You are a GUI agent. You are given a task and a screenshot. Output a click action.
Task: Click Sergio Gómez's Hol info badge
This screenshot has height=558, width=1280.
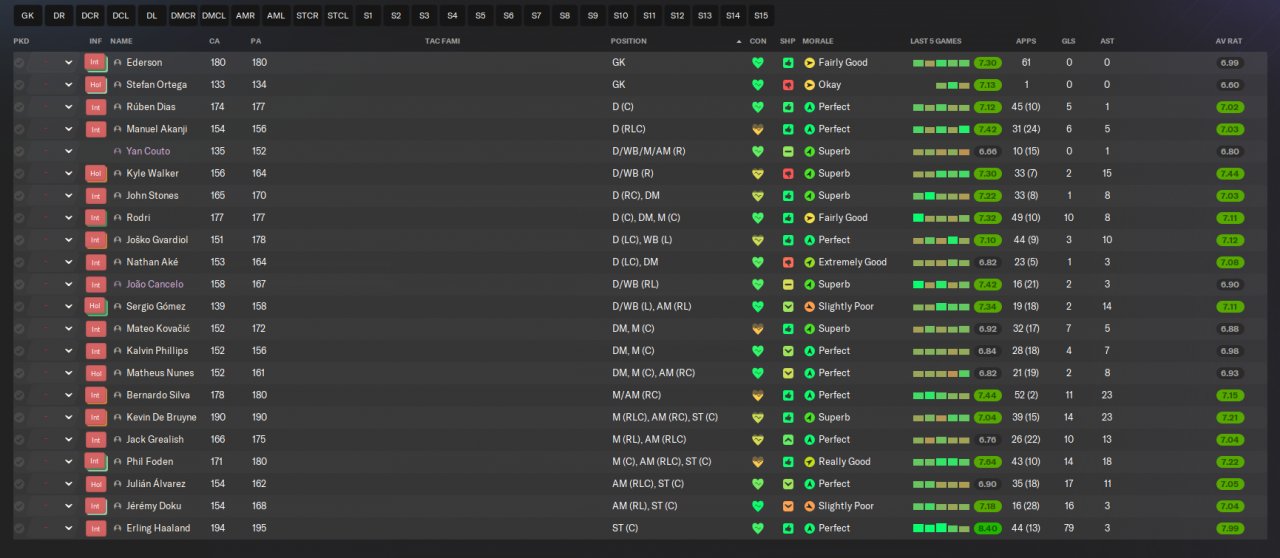[95, 306]
